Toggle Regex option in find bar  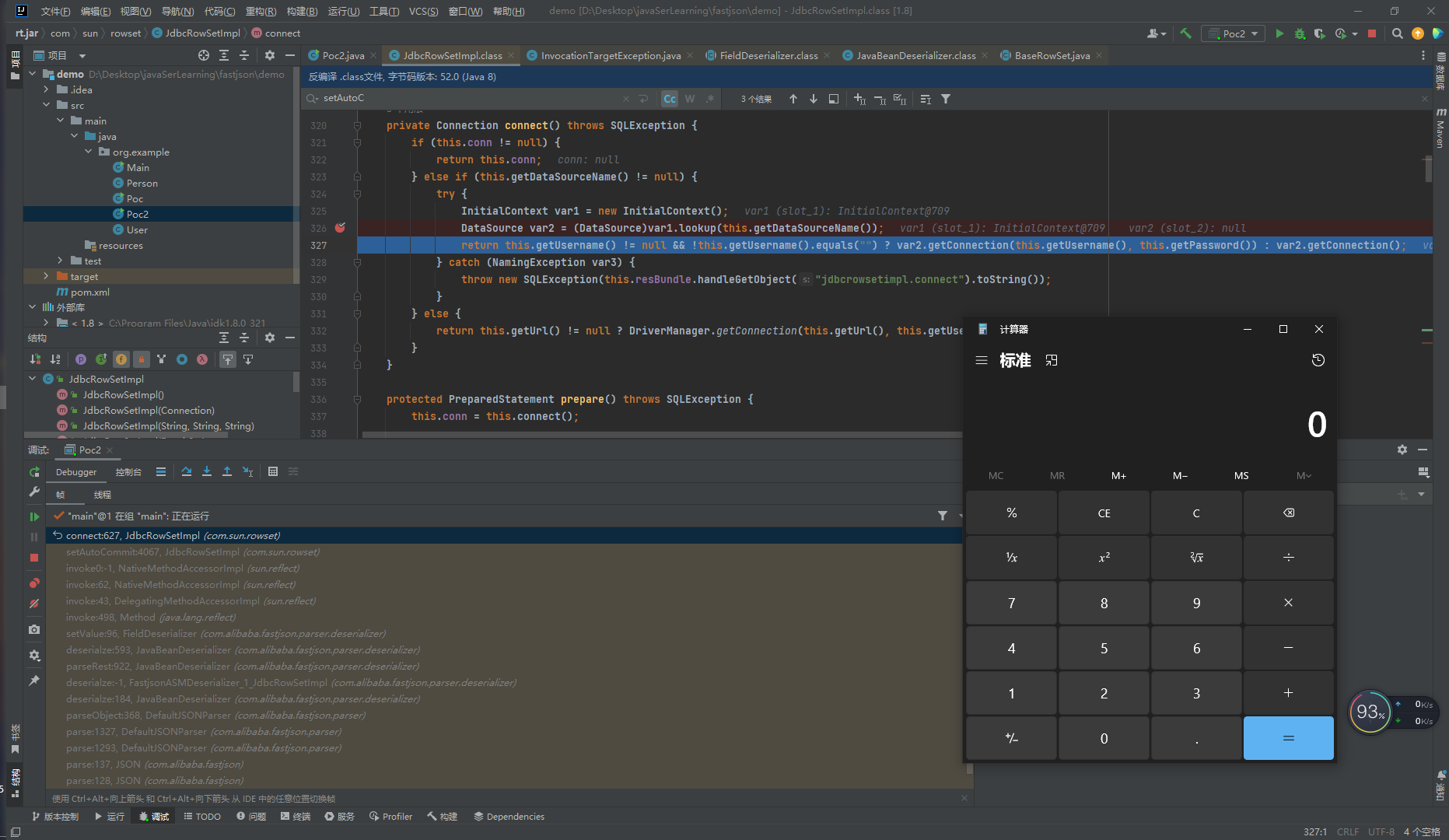pyautogui.click(x=710, y=99)
